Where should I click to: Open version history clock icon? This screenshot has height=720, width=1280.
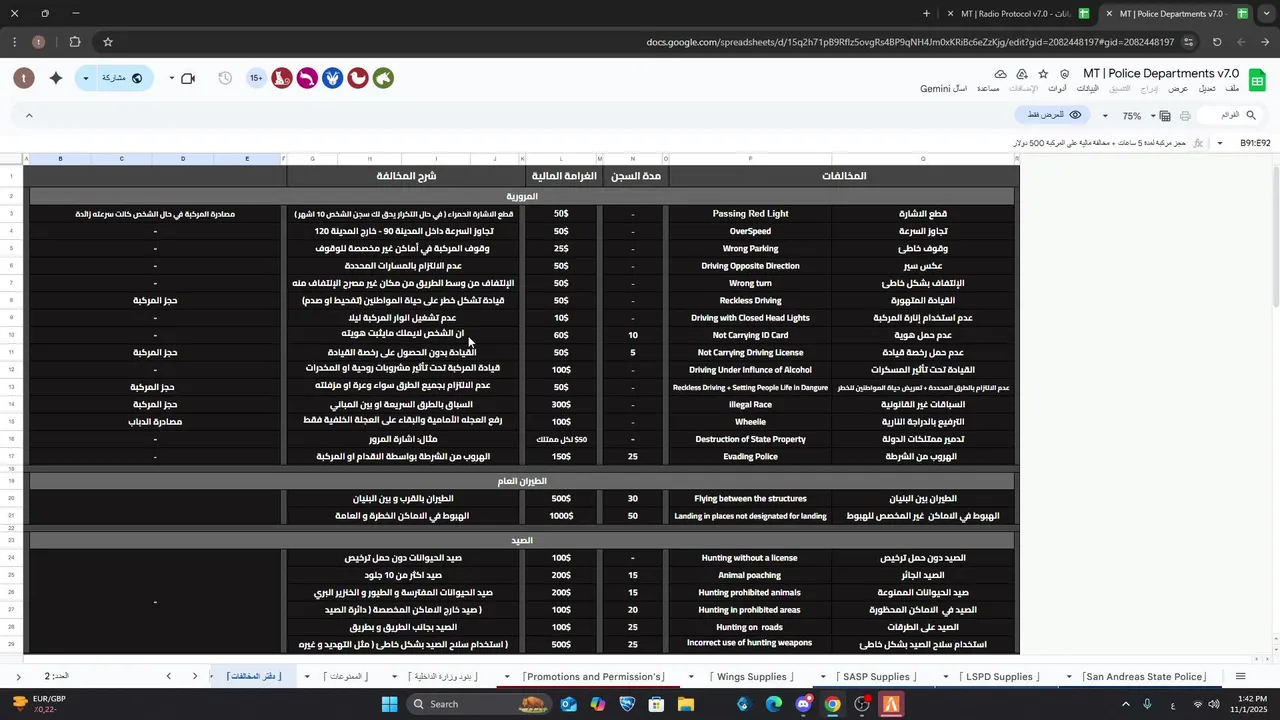tap(225, 78)
